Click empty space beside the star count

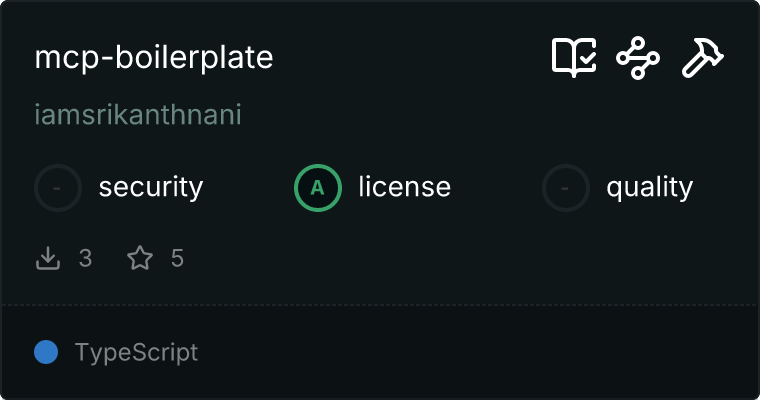[x=436, y=258]
